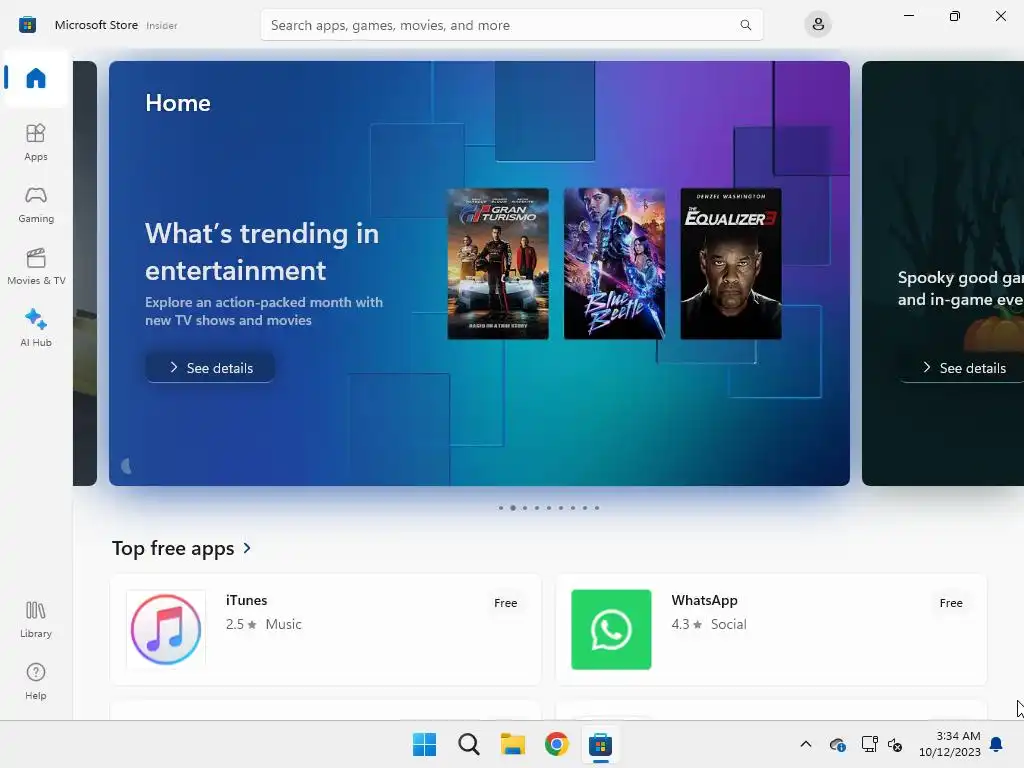The height and width of the screenshot is (768, 1024).
Task: Open The Equalizer 3 movie poster
Action: point(731,264)
